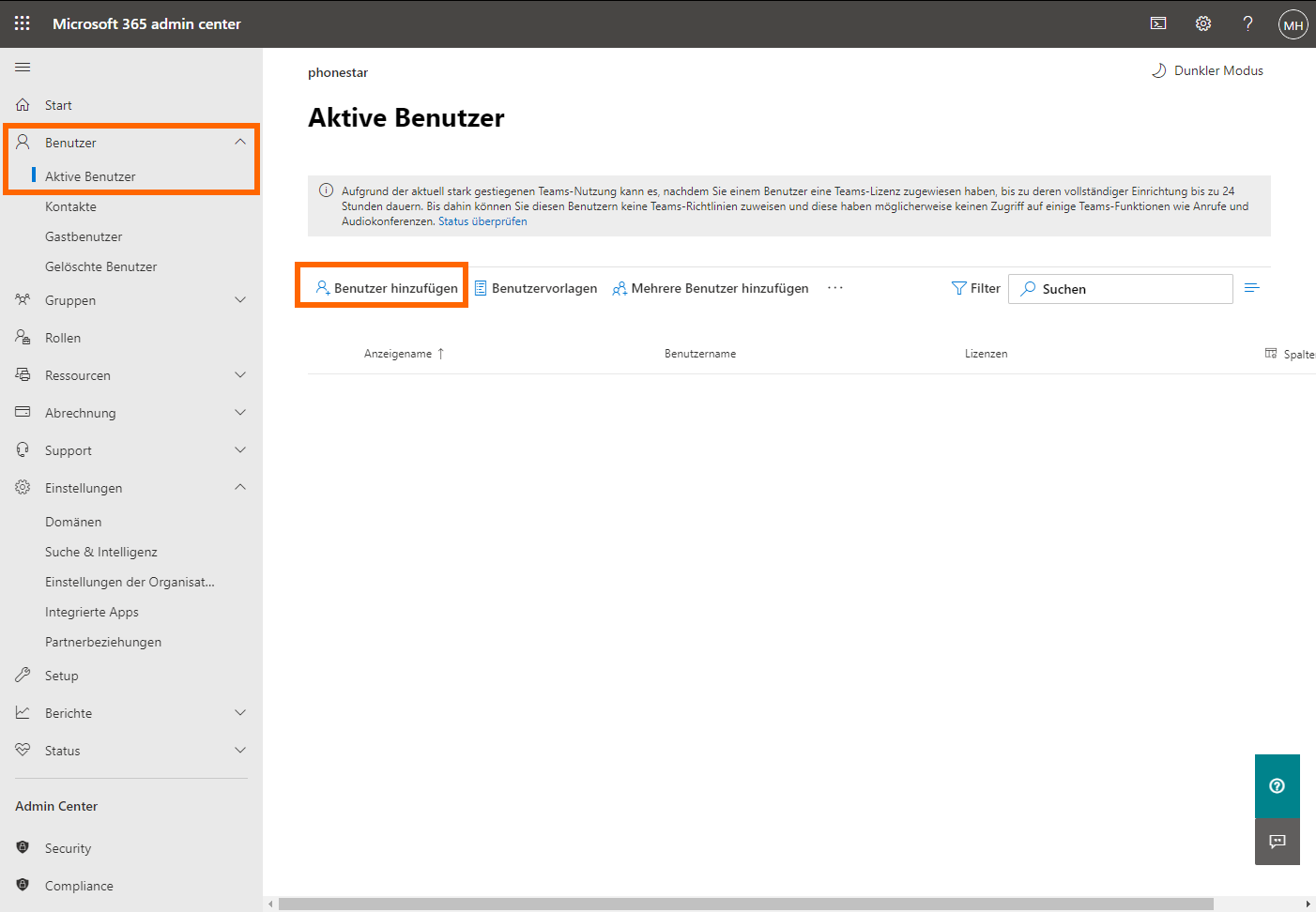Click the Spalten column chooser icon
This screenshot has height=912, width=1316.
click(x=1271, y=353)
